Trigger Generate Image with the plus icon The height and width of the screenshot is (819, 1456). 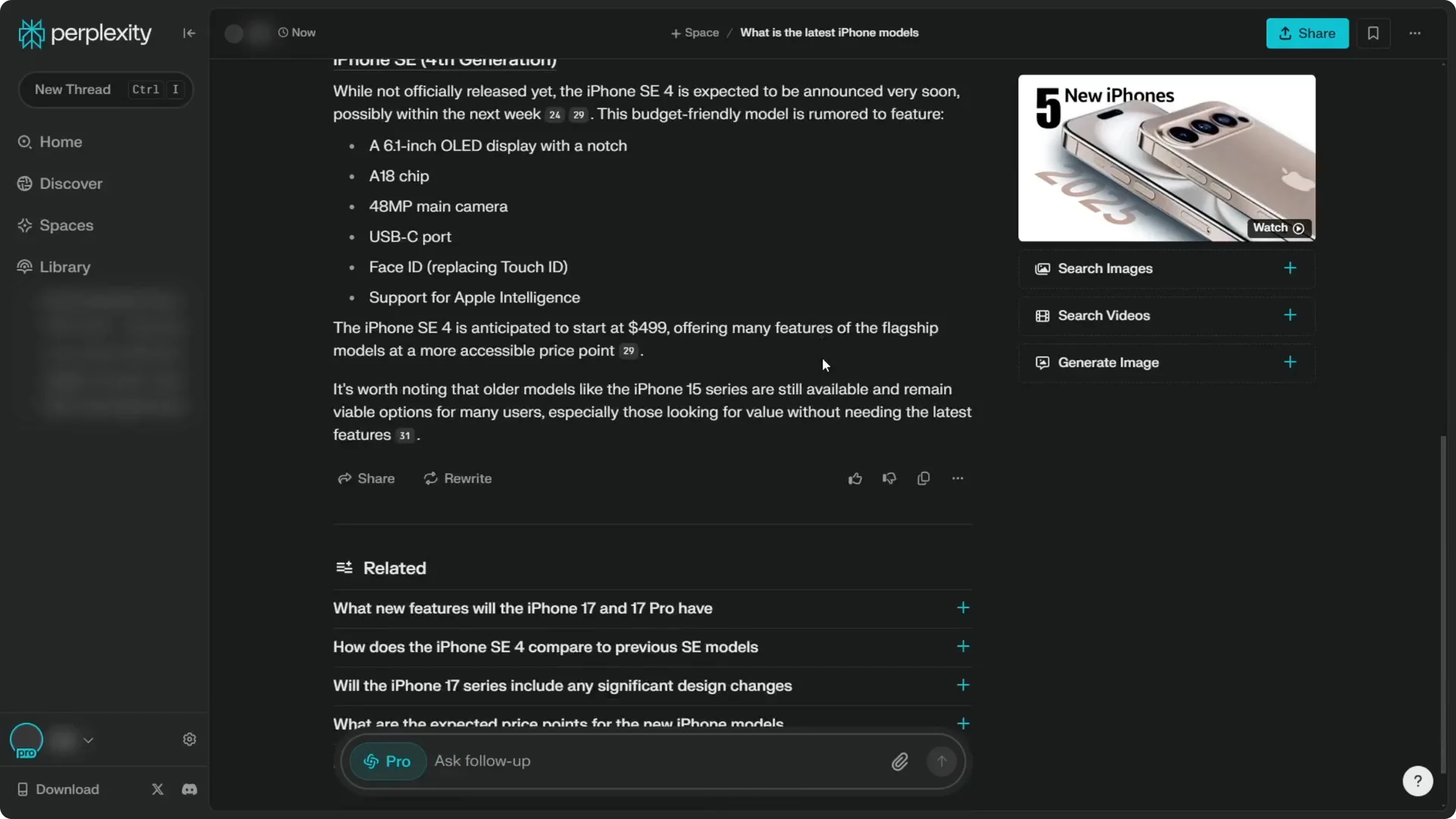tap(1290, 362)
